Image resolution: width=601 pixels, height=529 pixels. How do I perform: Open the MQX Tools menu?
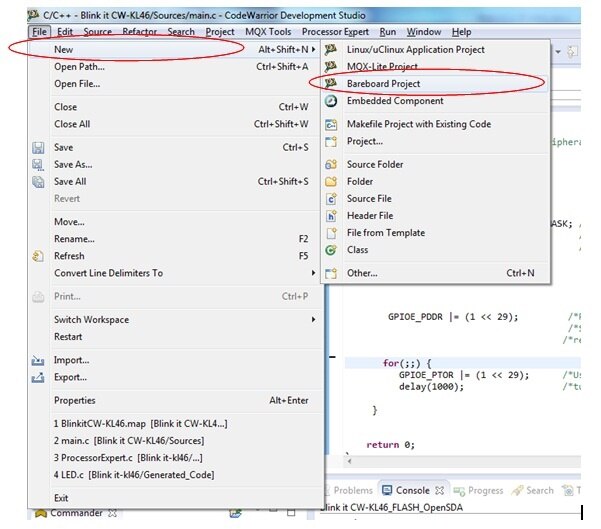268,32
